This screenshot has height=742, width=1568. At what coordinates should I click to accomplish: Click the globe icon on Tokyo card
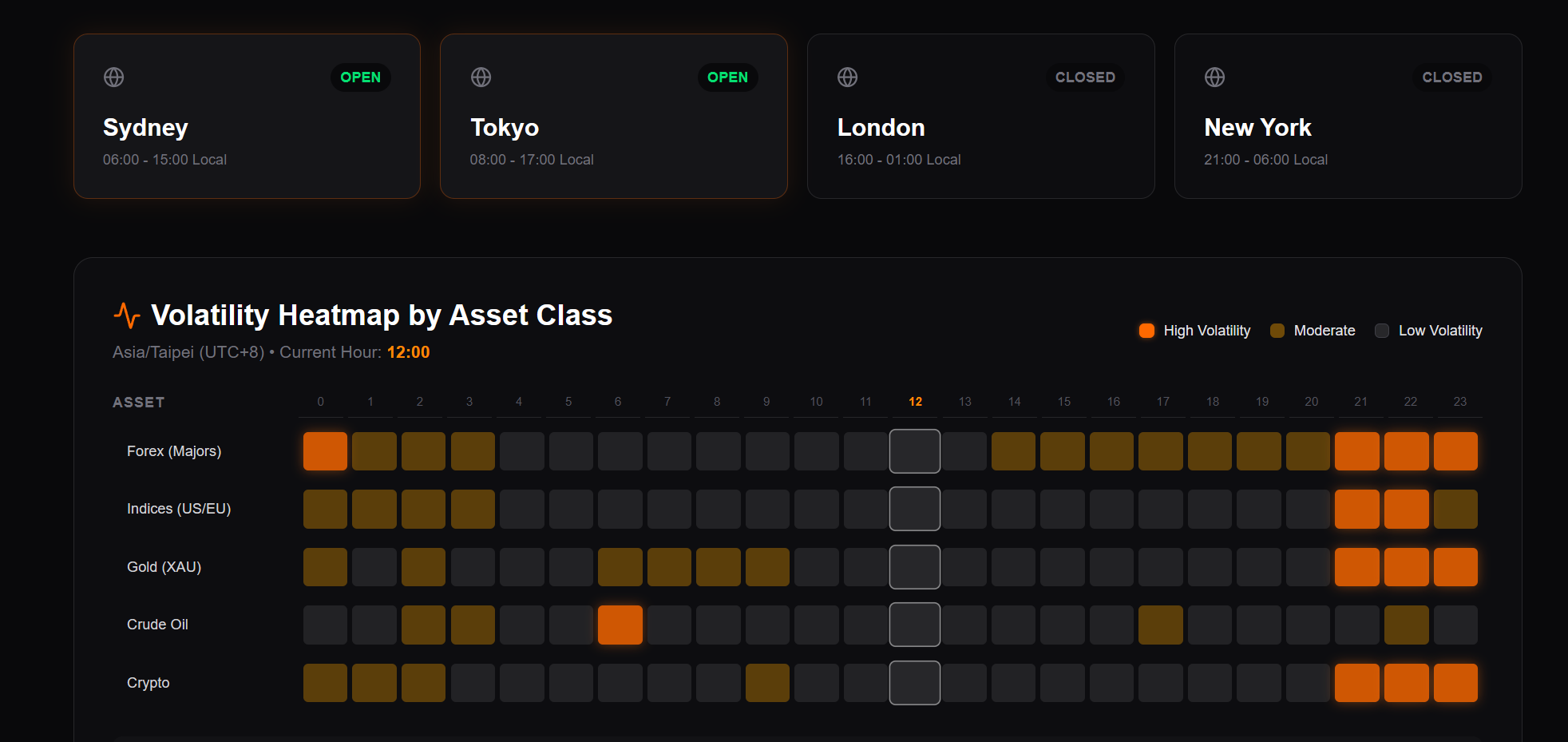click(481, 77)
